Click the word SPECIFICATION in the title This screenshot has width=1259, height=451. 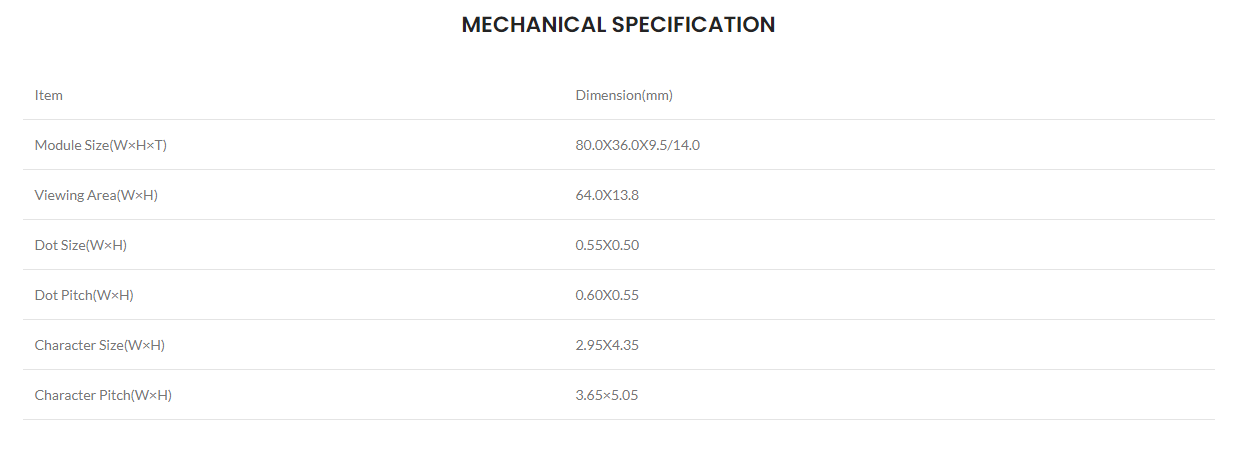(694, 25)
